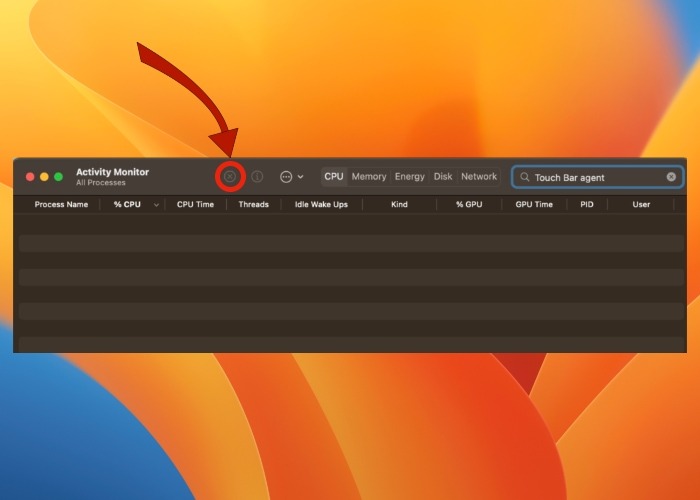Switch to the CPU tab
This screenshot has width=700, height=500.
coord(334,176)
